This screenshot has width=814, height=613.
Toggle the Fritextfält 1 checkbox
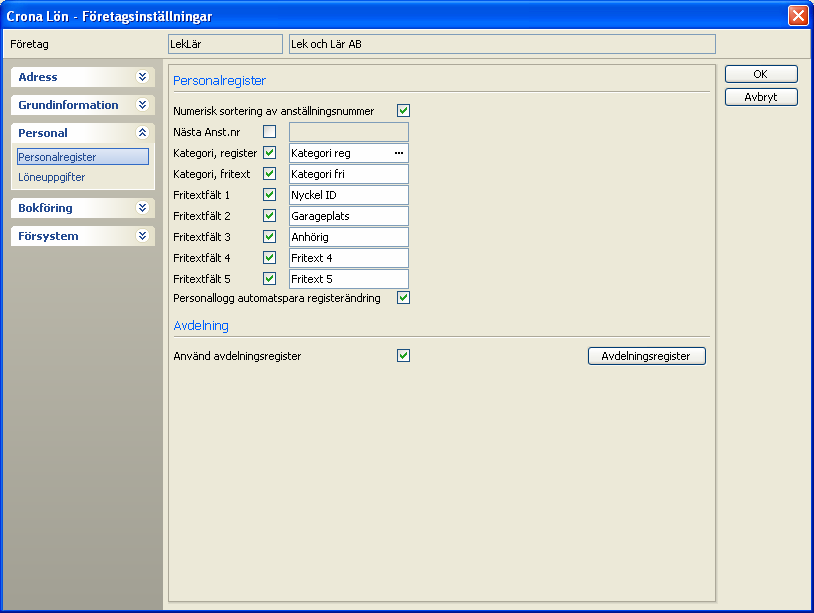[269, 195]
